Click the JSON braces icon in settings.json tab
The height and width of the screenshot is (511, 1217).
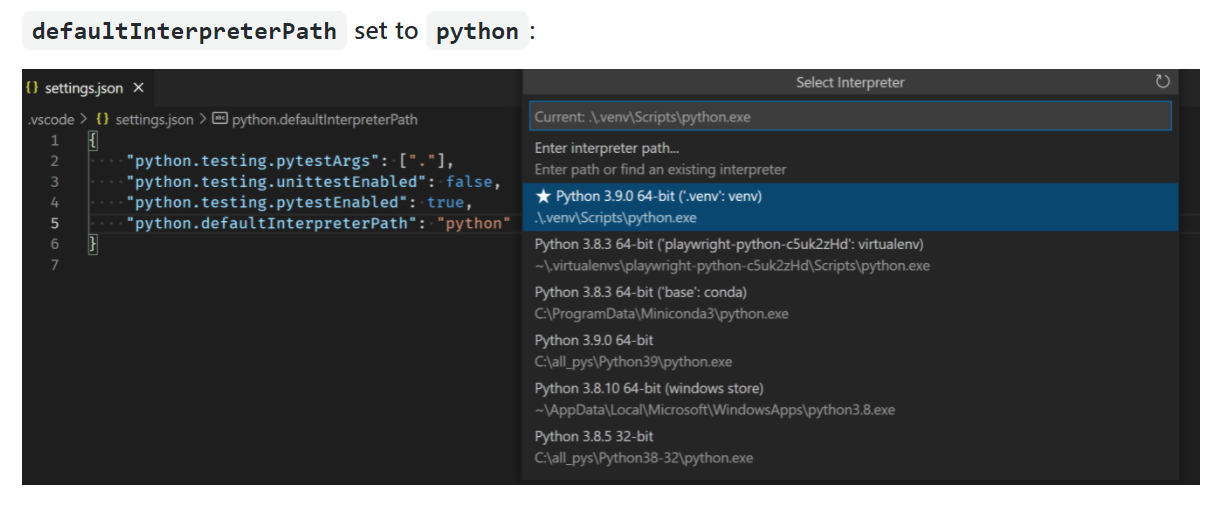(33, 88)
